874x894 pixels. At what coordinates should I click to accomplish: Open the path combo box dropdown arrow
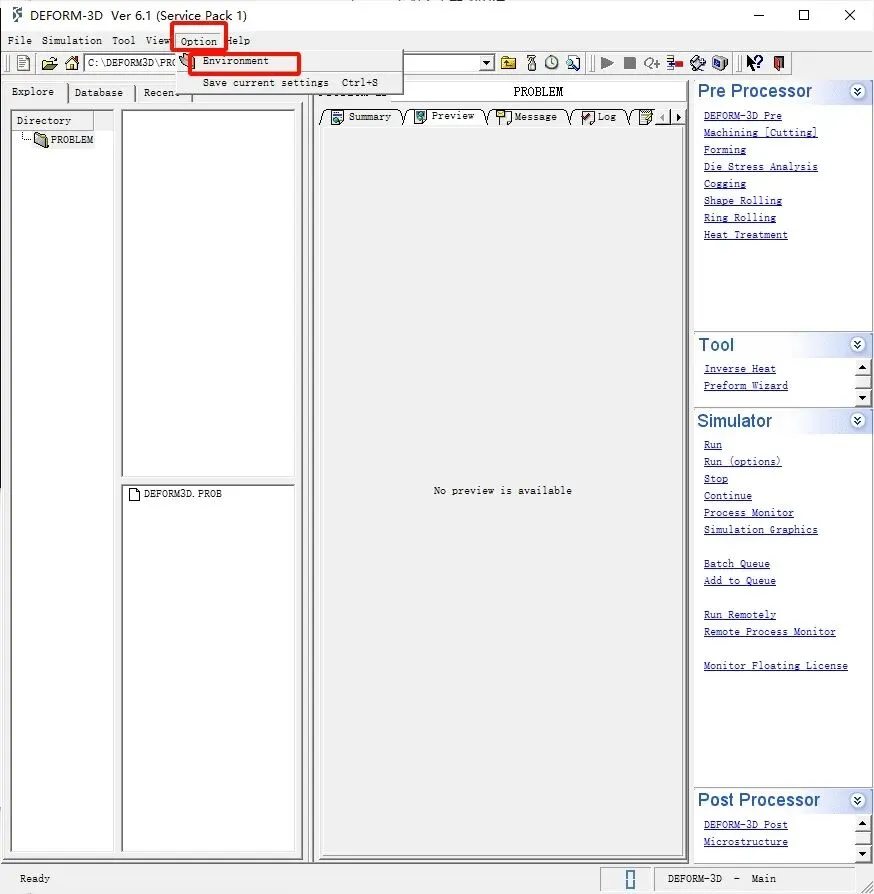coord(486,63)
